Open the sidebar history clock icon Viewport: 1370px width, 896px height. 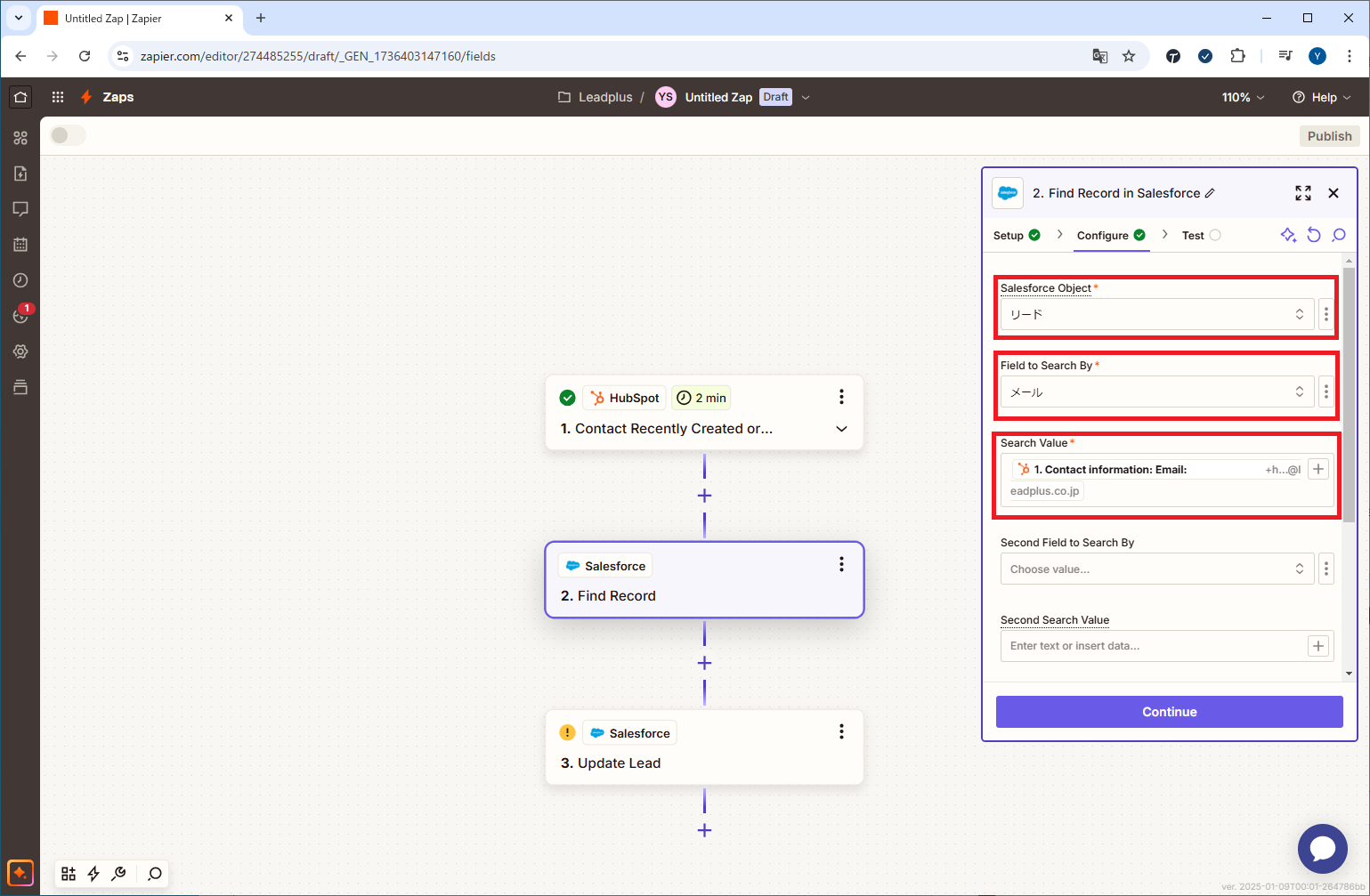point(20,280)
